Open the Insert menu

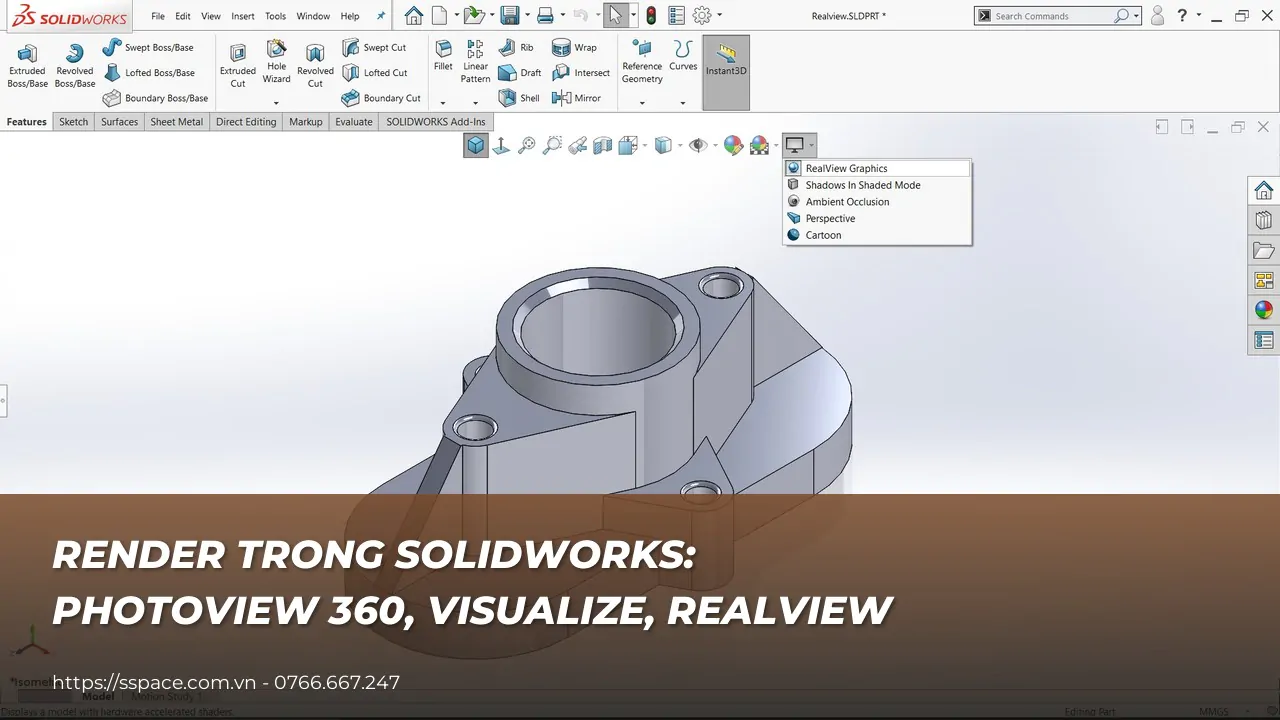coord(243,16)
